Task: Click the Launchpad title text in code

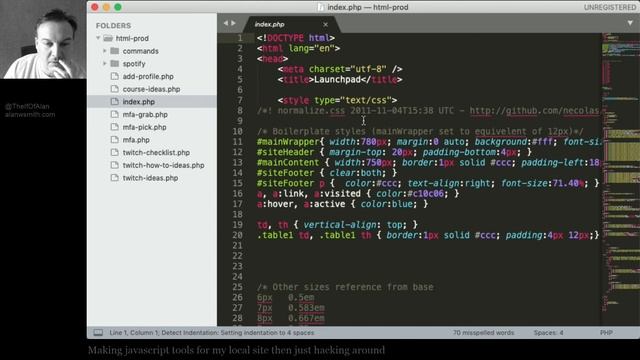Action: 337,80
